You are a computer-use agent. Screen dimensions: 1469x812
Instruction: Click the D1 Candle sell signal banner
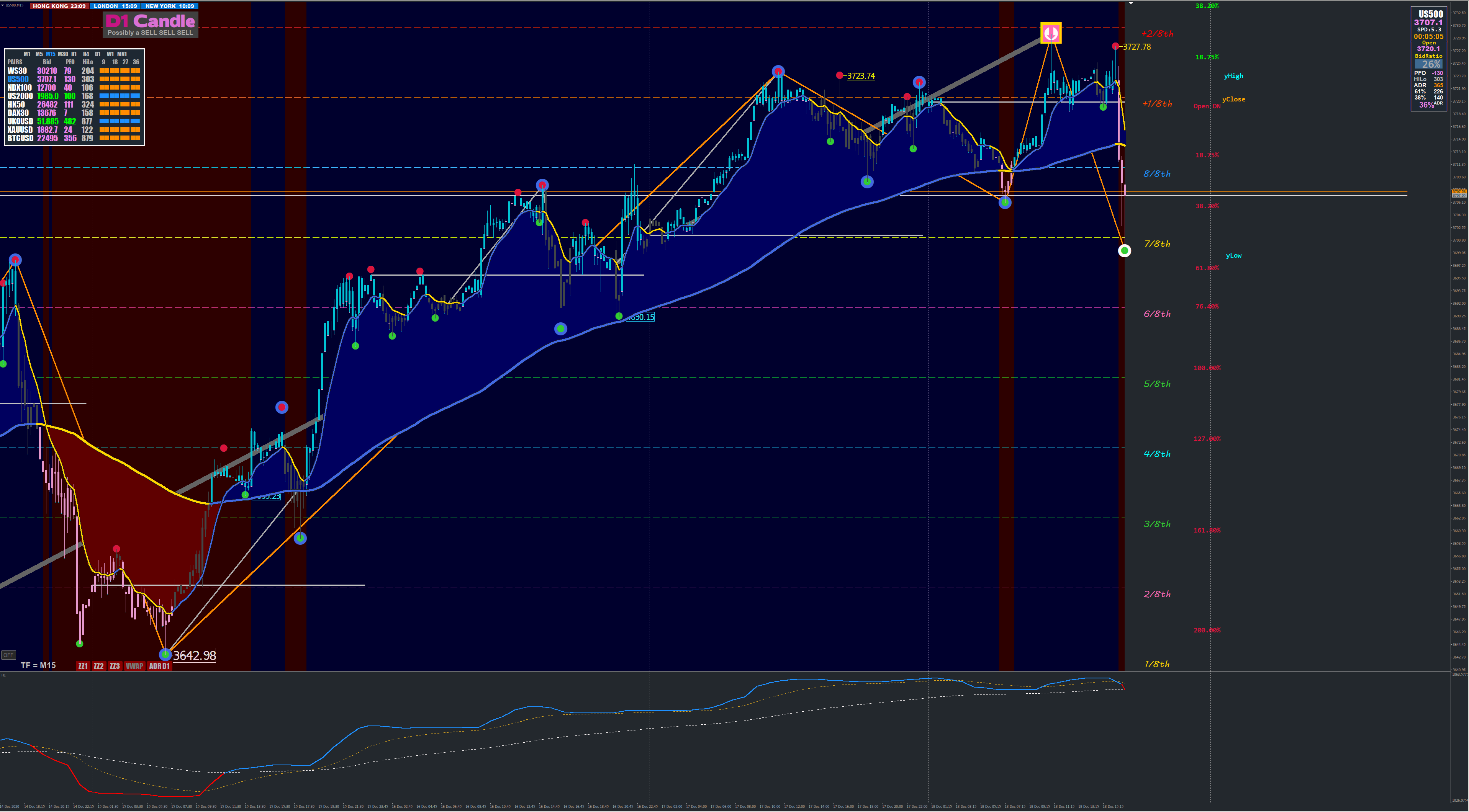coord(150,25)
